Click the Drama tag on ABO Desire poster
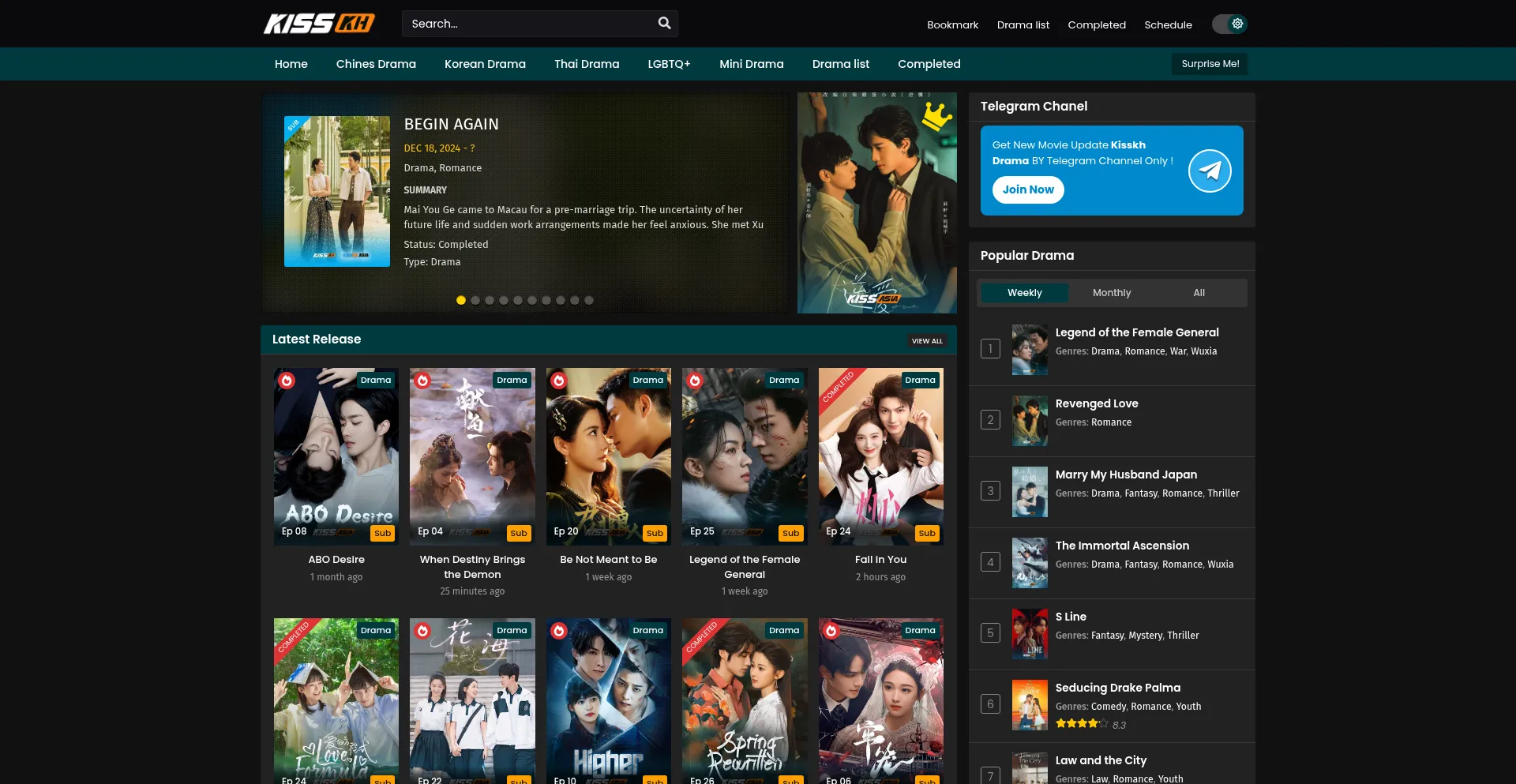Screen dimensions: 1516x784 click(376, 380)
